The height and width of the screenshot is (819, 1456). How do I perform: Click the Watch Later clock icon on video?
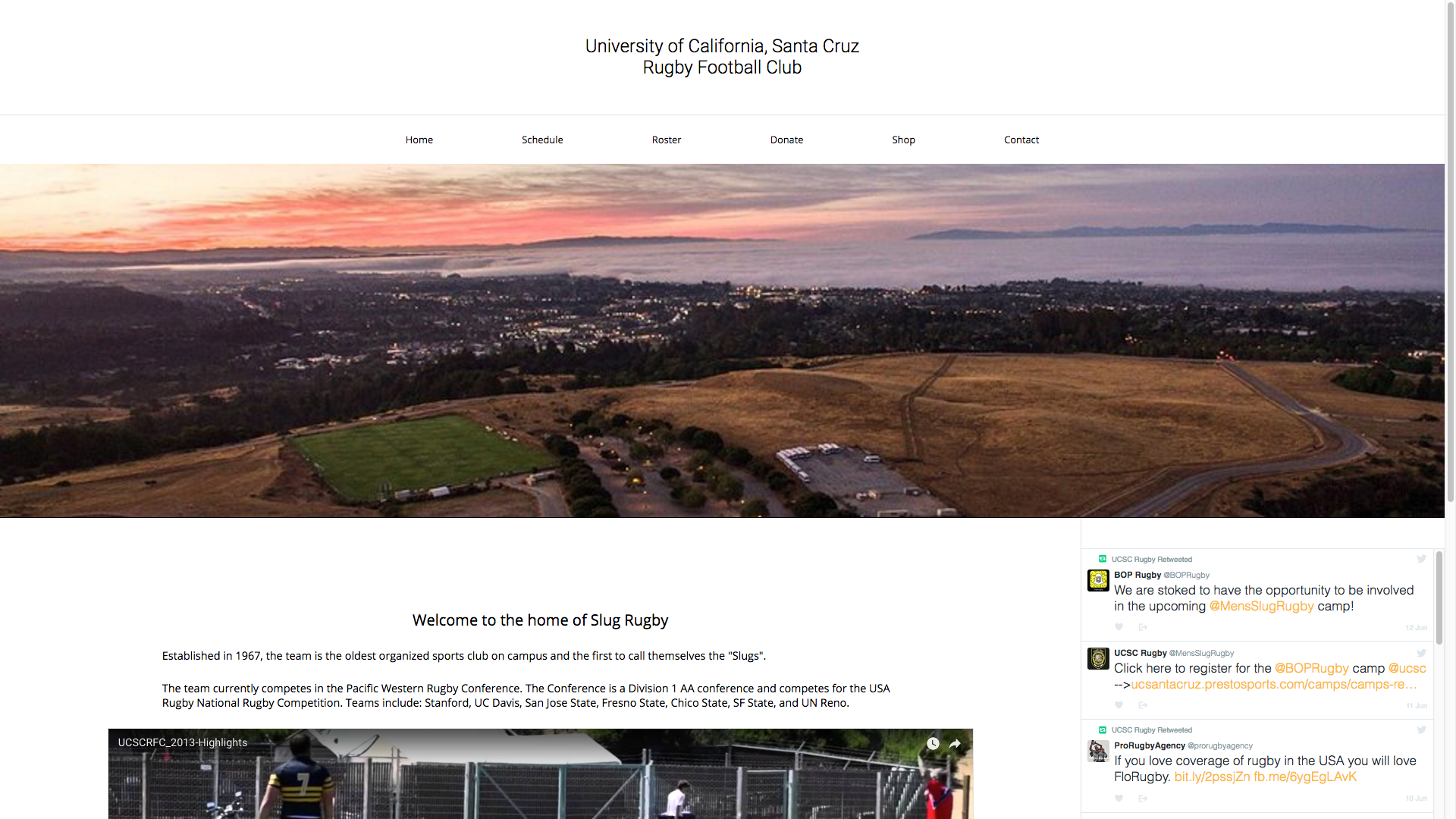coord(933,744)
